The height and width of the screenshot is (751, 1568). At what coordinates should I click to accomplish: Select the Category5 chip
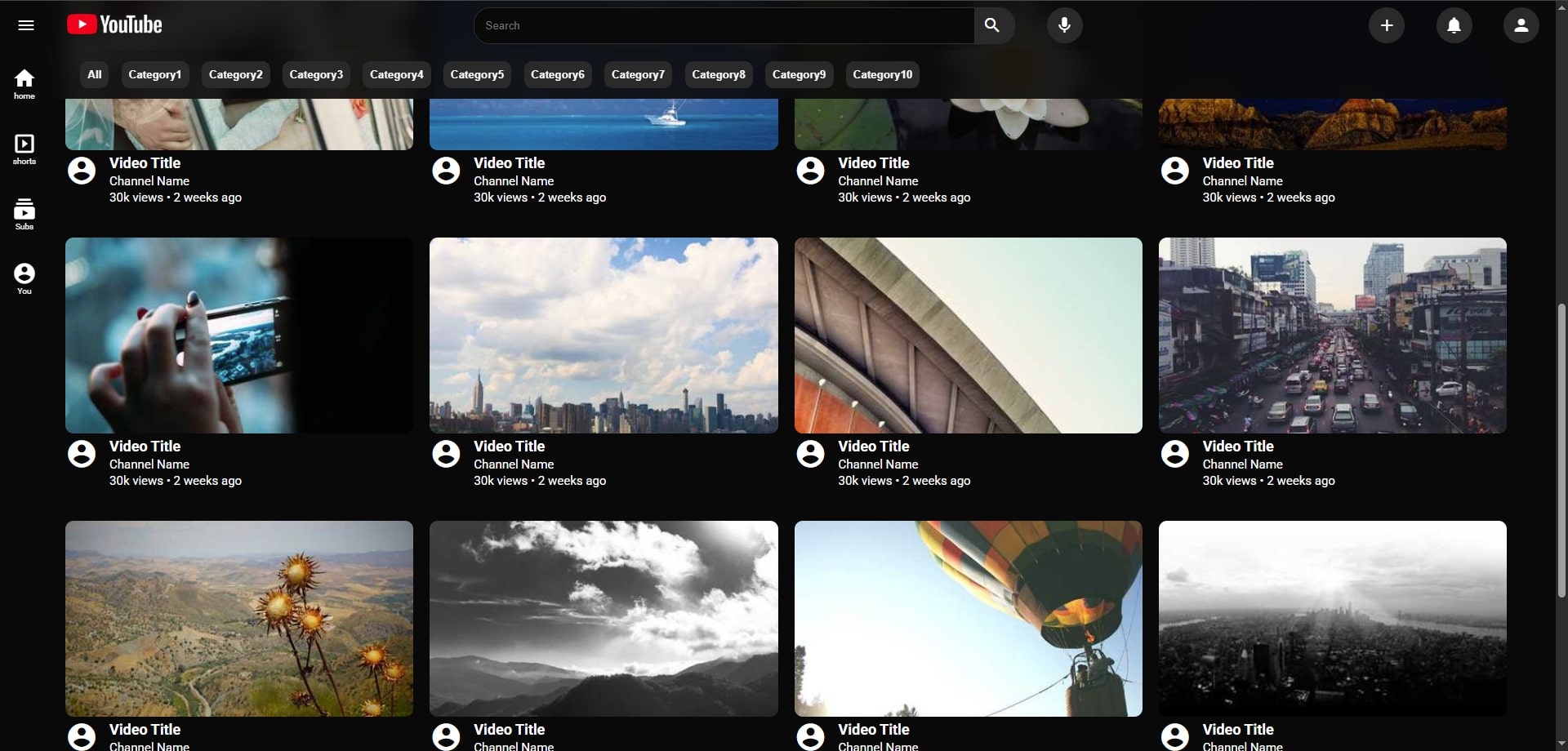pos(477,74)
